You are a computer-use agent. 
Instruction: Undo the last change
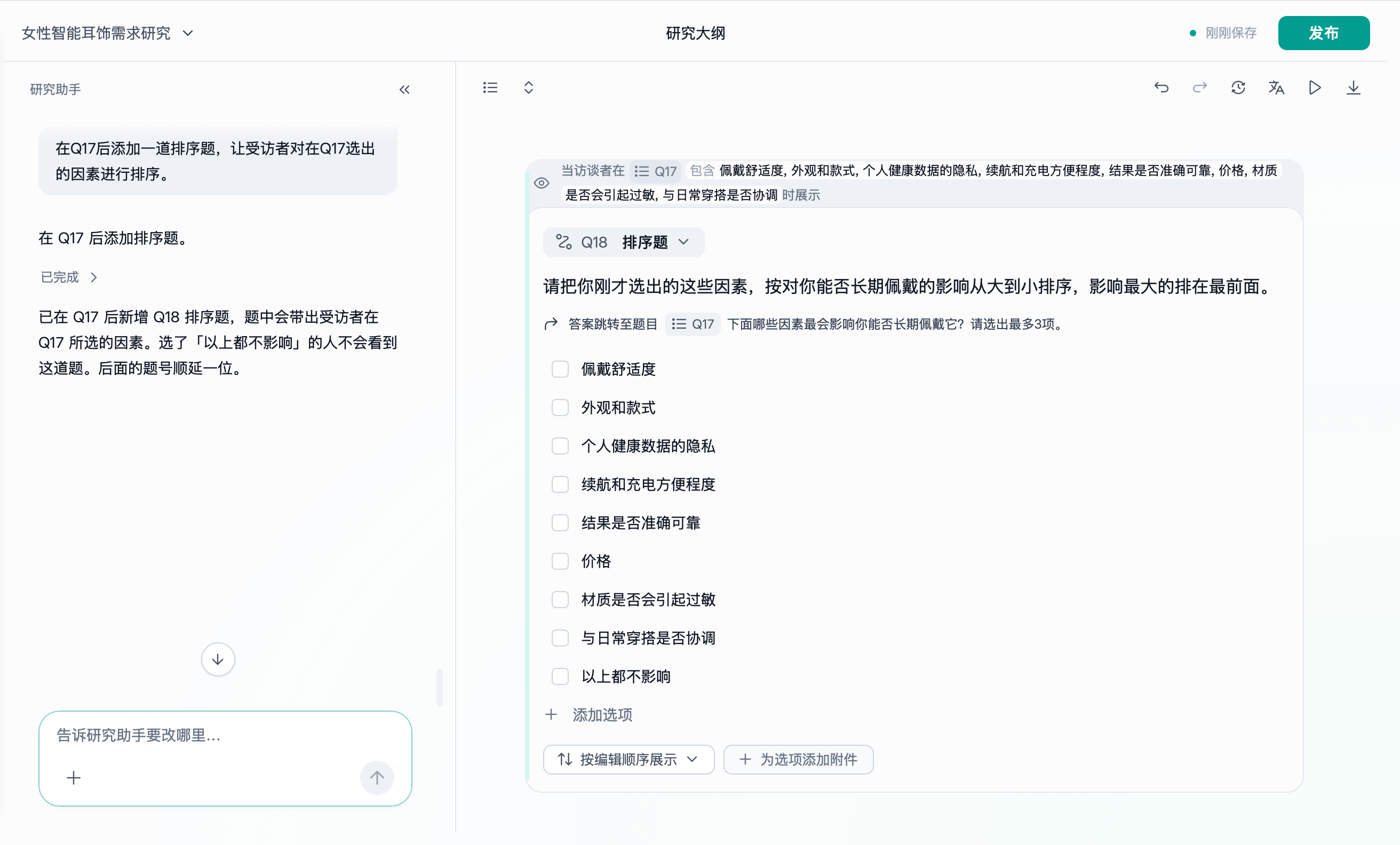pos(1161,87)
